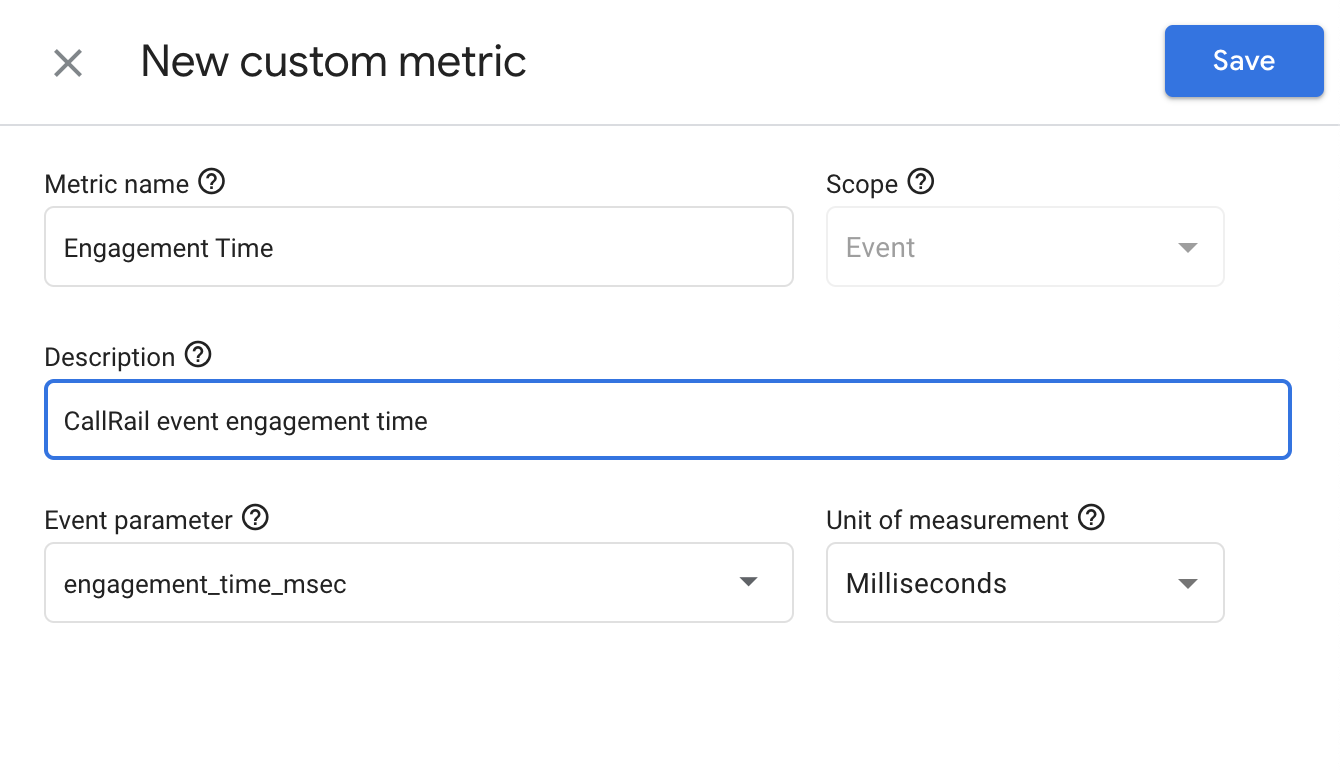
Task: Save the new custom metric
Action: [x=1243, y=61]
